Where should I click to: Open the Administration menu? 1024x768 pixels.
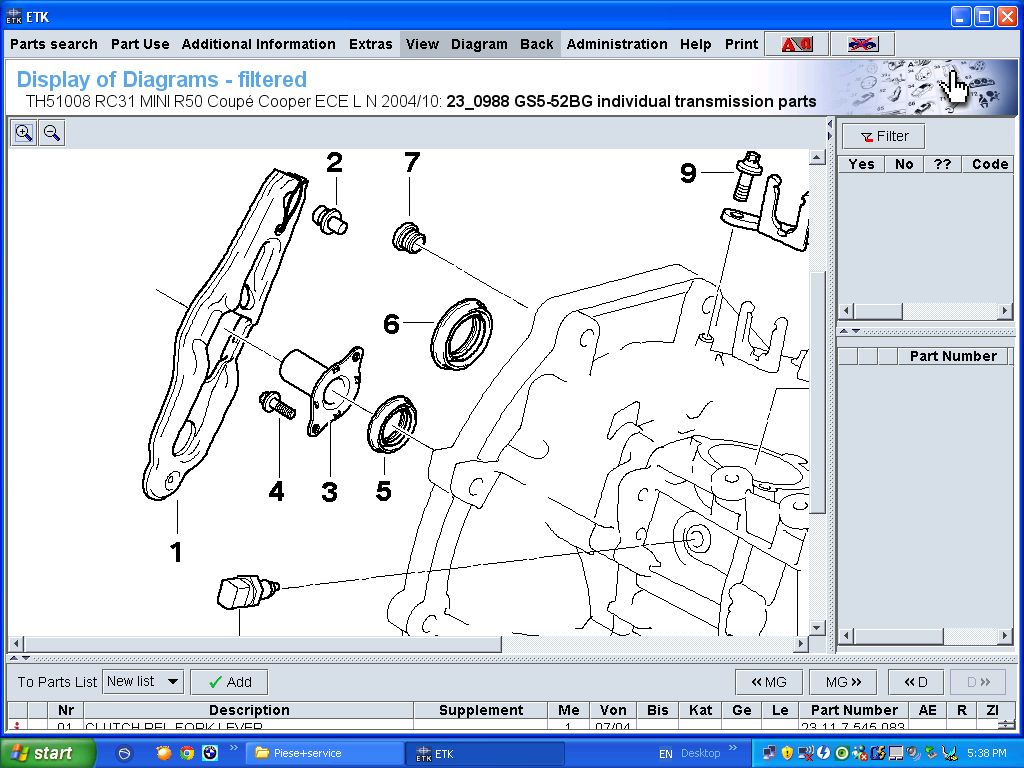click(x=616, y=44)
